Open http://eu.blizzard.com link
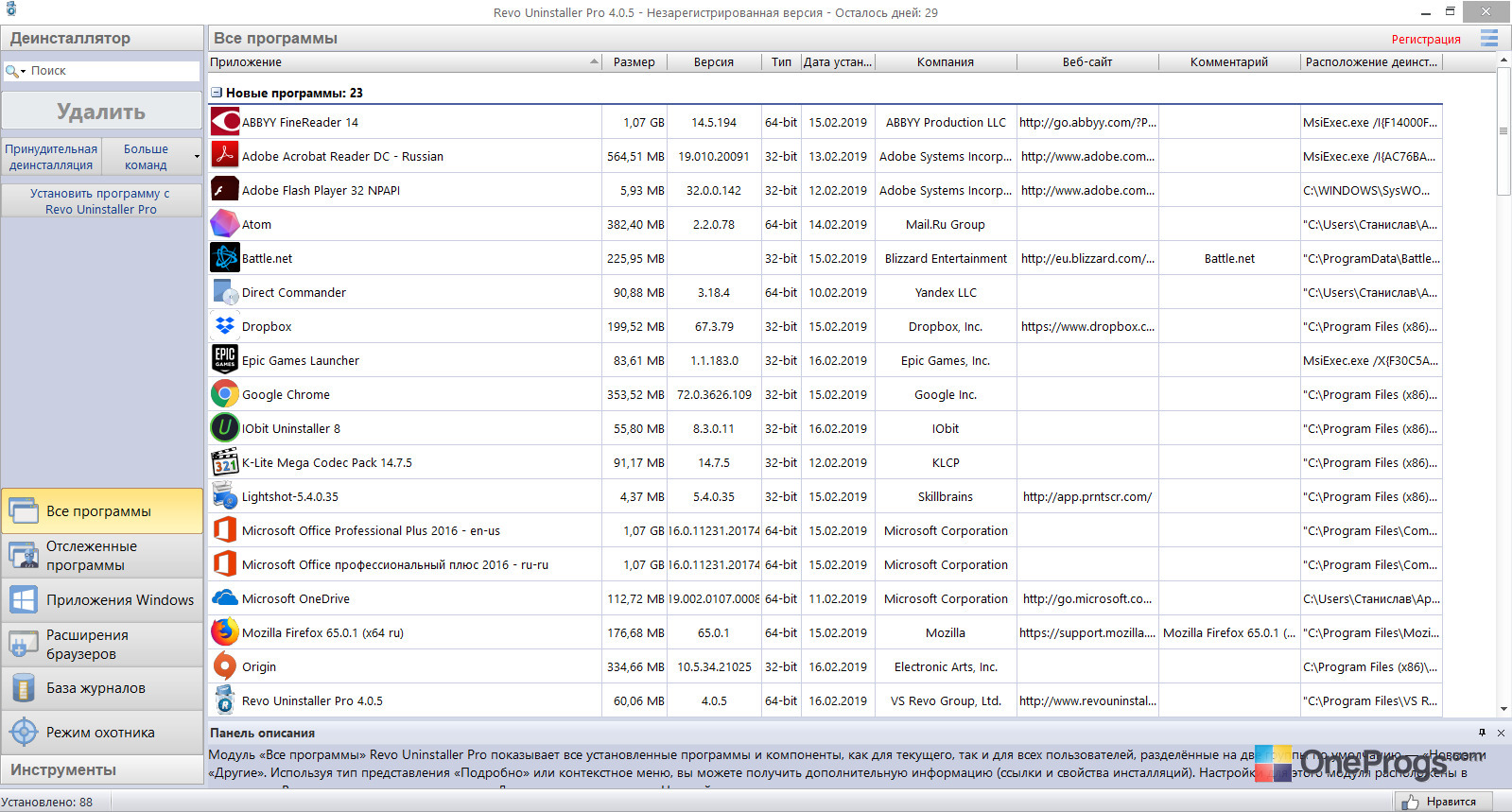The image size is (1512, 812). click(1087, 259)
